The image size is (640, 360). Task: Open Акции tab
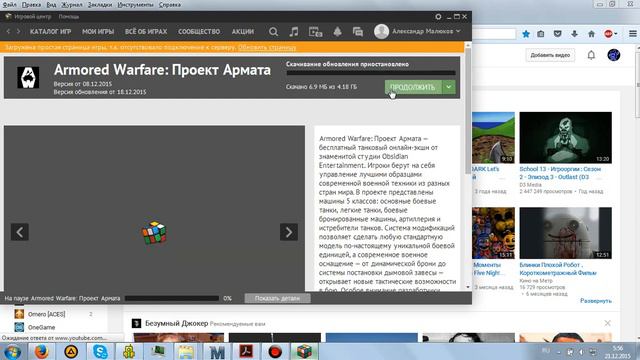coord(243,31)
